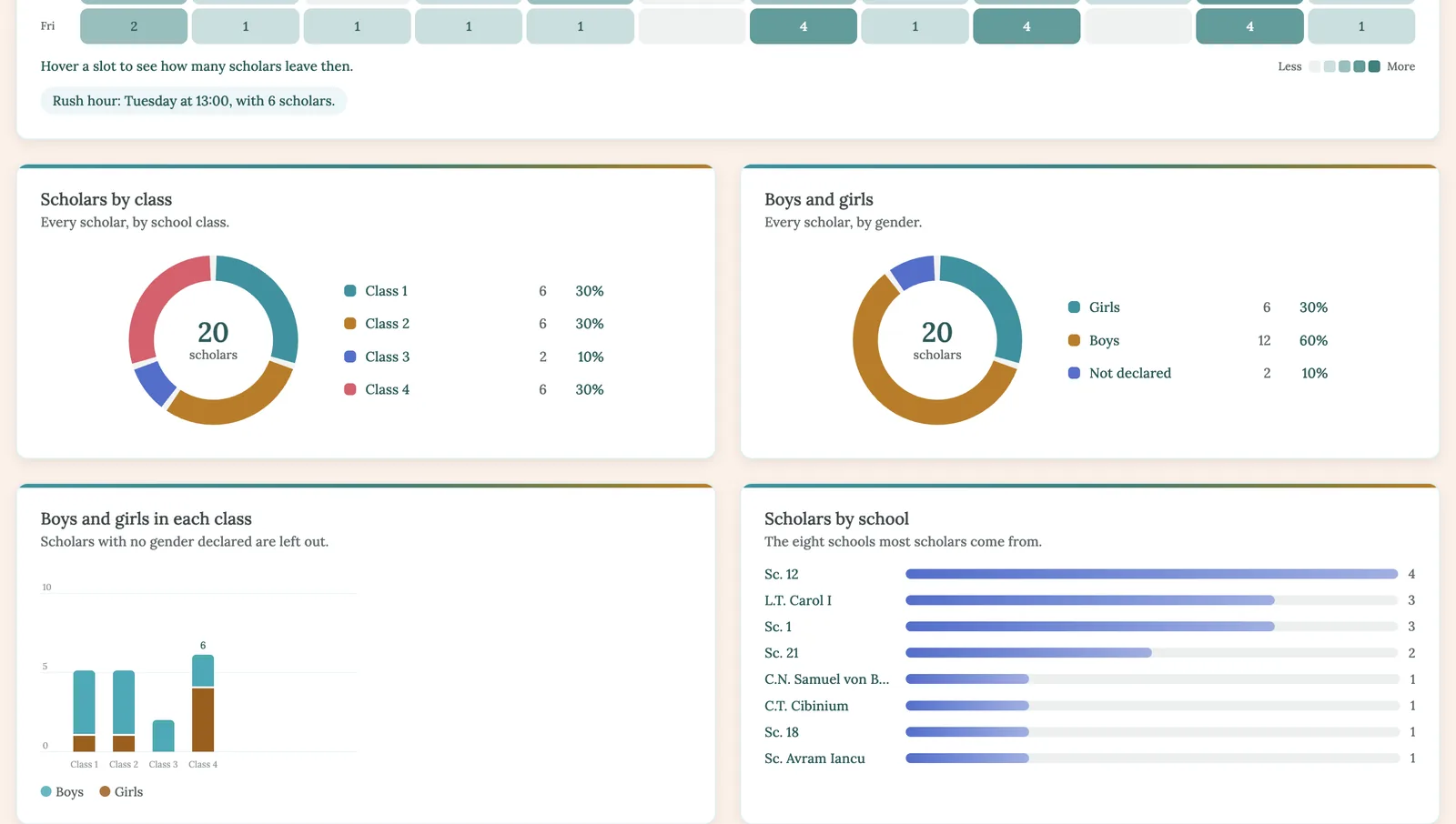Click the 20 scholars center of the class donut
This screenshot has width=1456, height=824.
click(213, 340)
